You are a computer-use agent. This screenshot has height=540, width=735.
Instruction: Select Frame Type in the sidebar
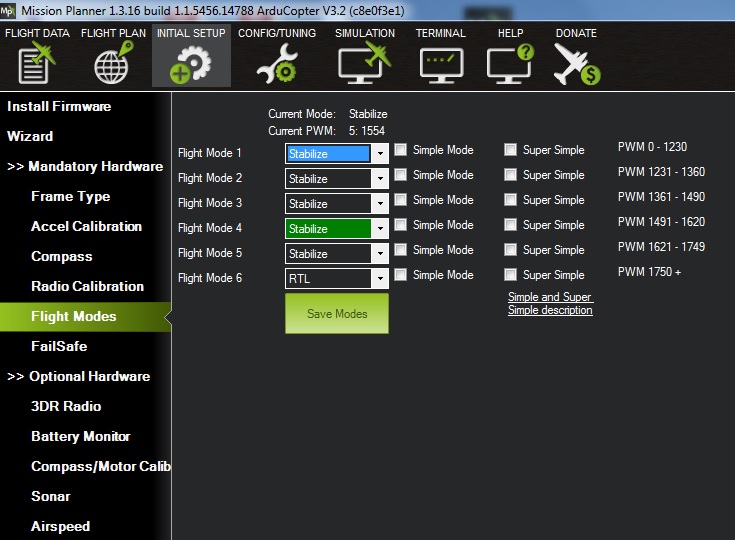click(x=71, y=196)
